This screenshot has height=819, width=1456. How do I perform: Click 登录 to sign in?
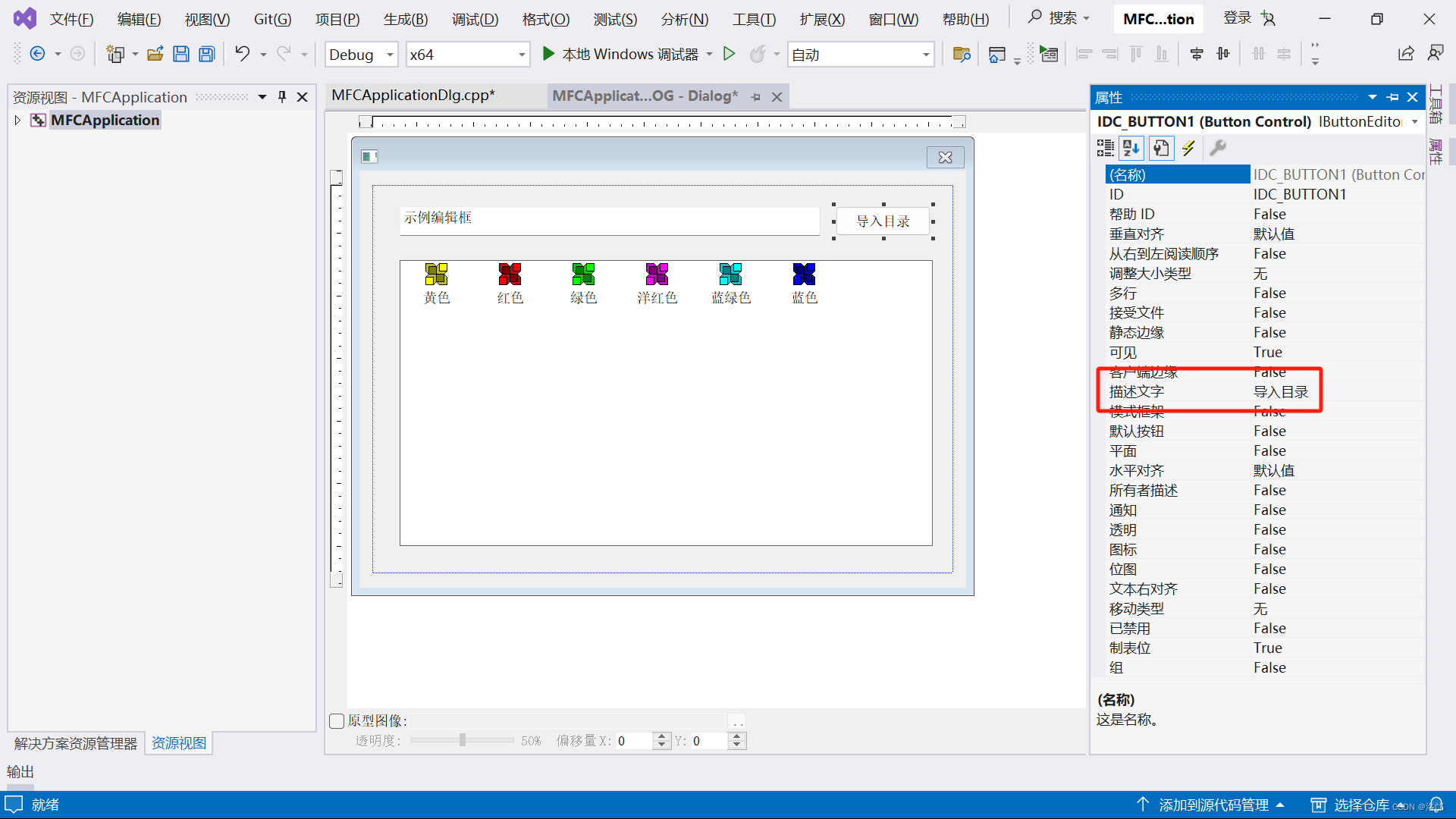point(1237,18)
